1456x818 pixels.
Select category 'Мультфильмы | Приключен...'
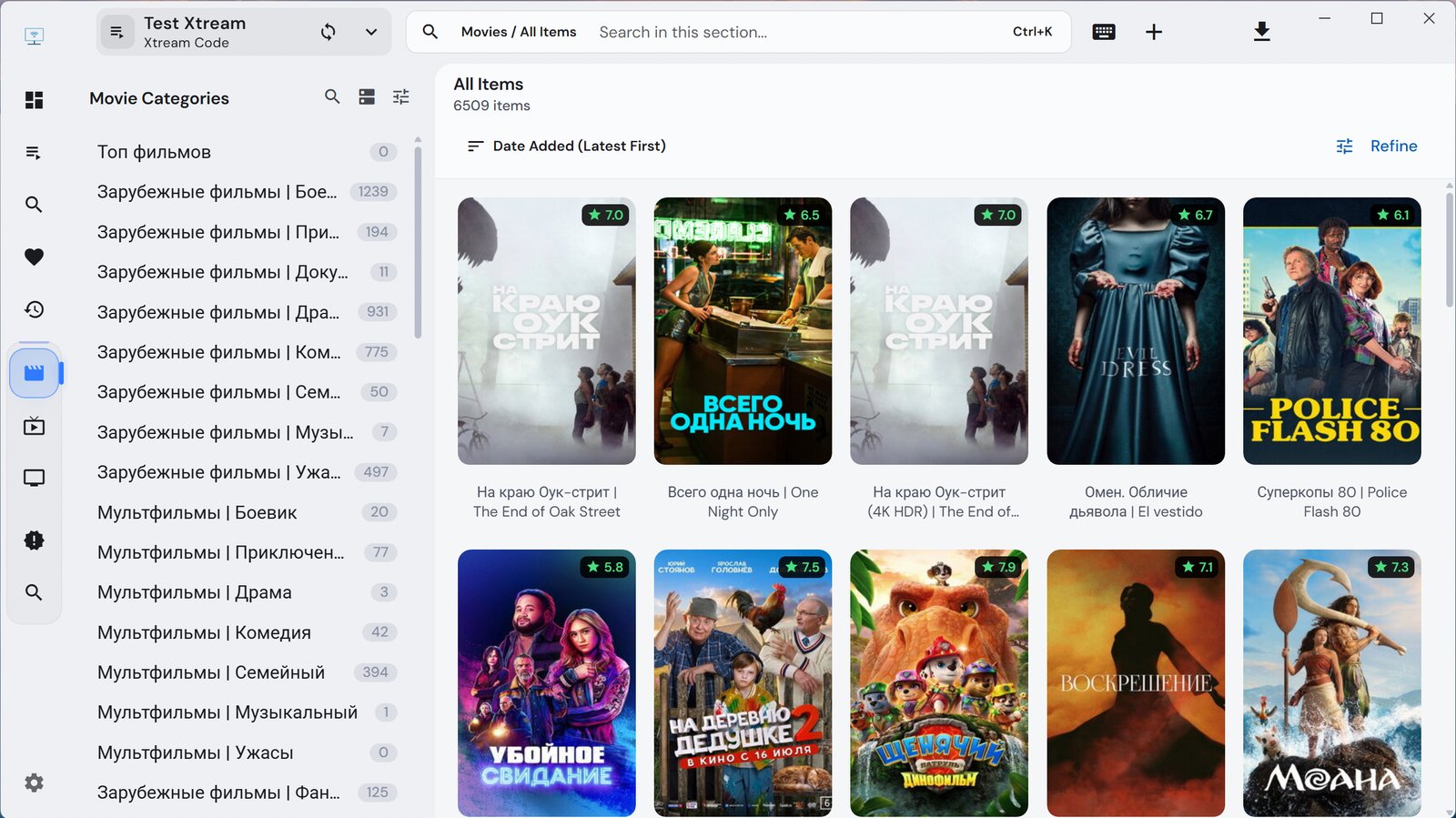246,552
